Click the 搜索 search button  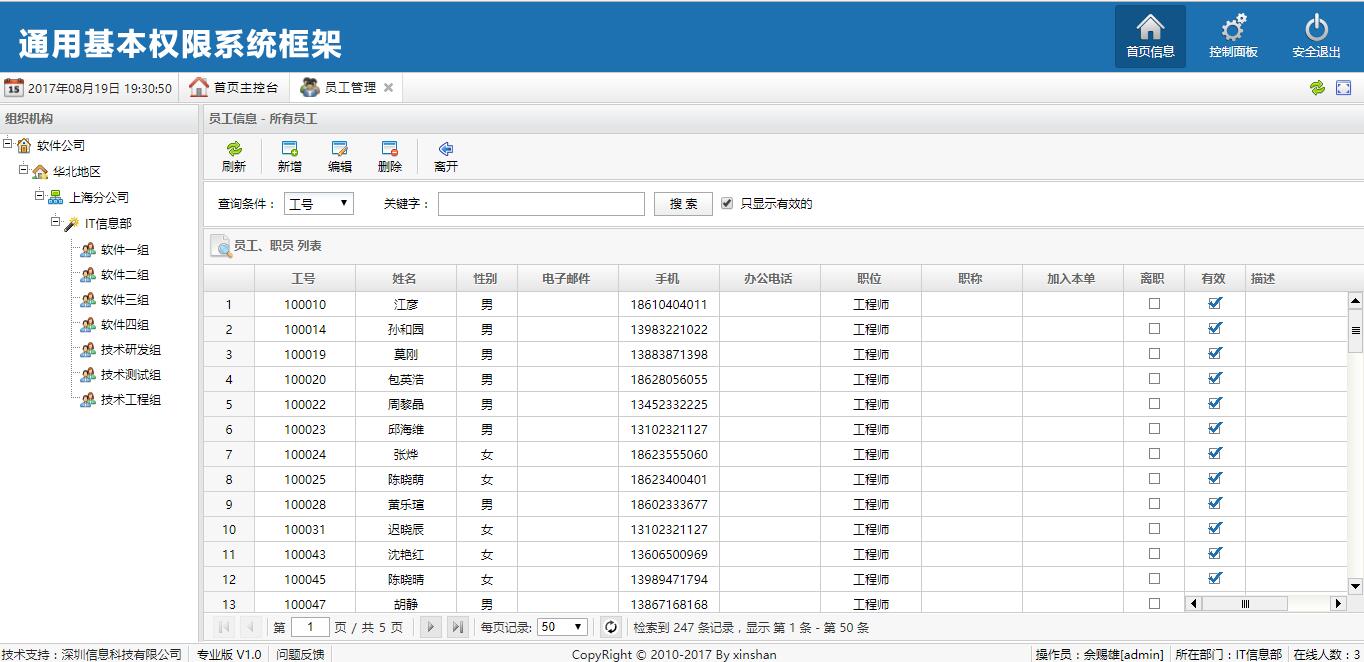(x=683, y=204)
